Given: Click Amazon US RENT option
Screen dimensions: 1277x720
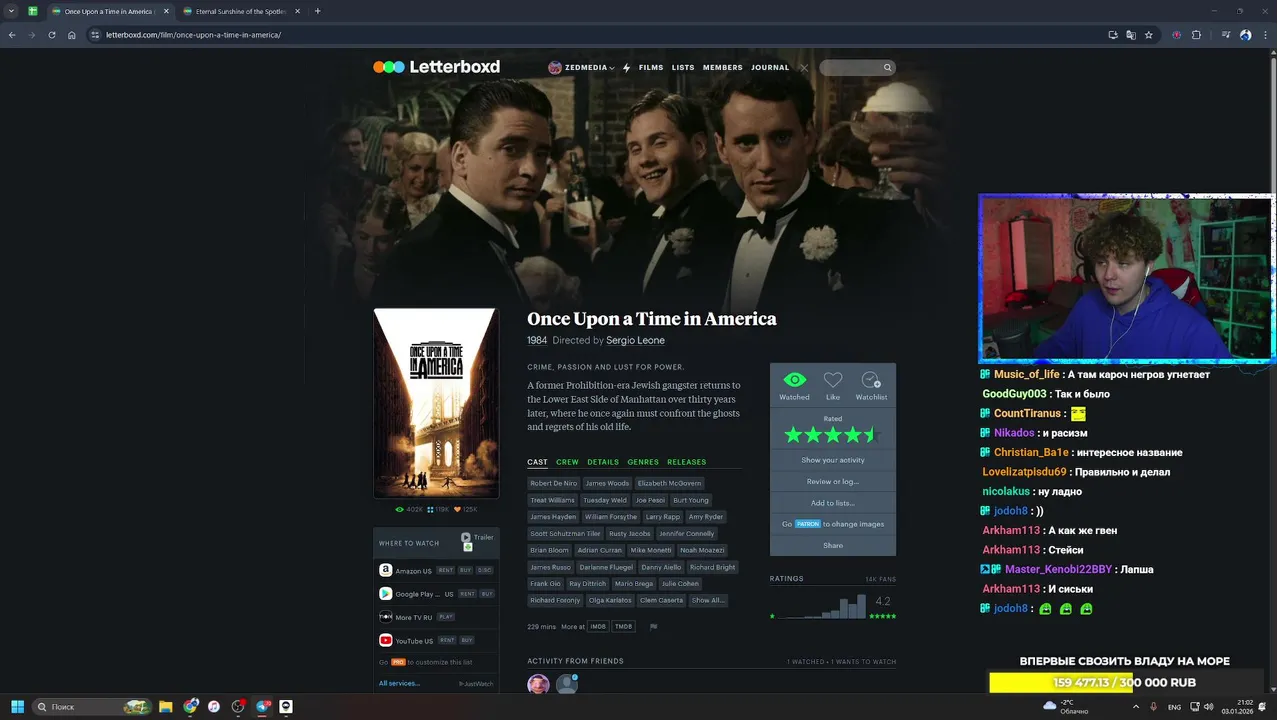Looking at the screenshot, I should point(446,570).
